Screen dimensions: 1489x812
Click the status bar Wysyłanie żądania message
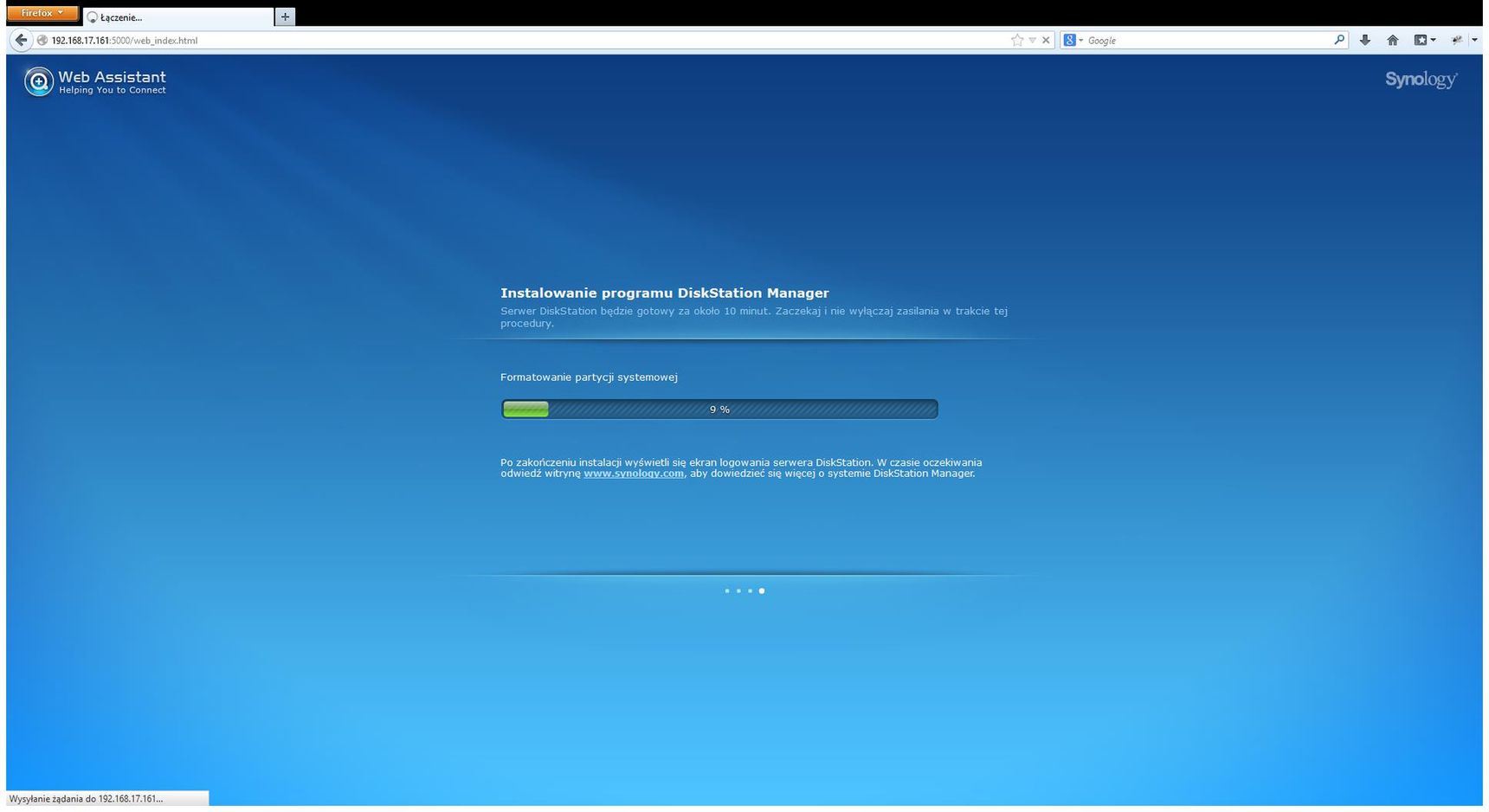pyautogui.click(x=86, y=799)
